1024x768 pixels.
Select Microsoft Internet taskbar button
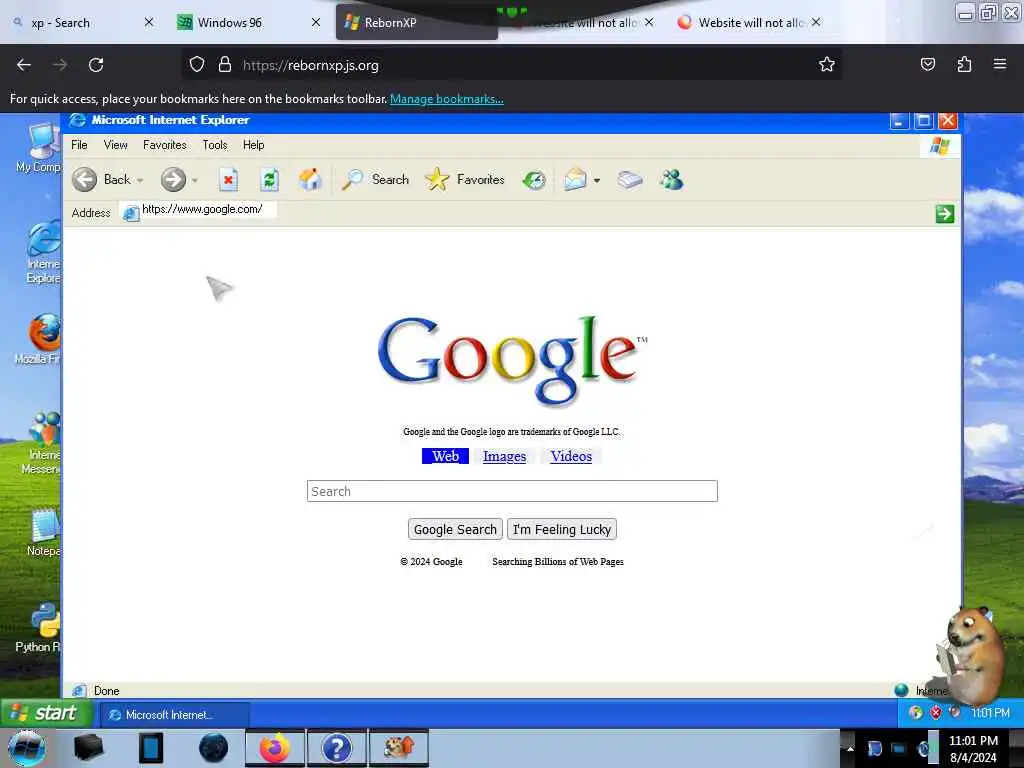click(x=174, y=714)
